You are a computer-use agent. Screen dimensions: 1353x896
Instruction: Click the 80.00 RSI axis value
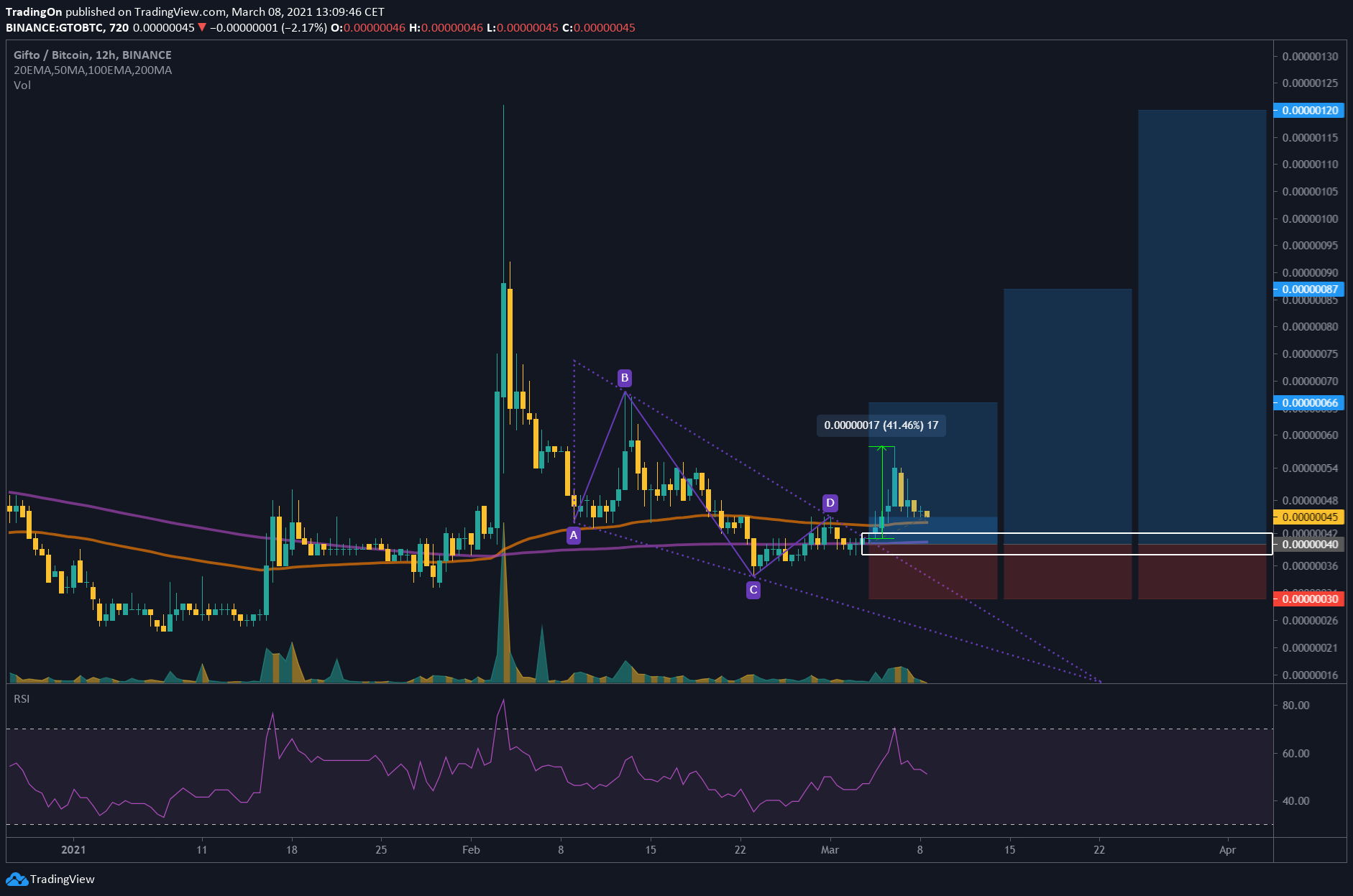pos(1295,705)
